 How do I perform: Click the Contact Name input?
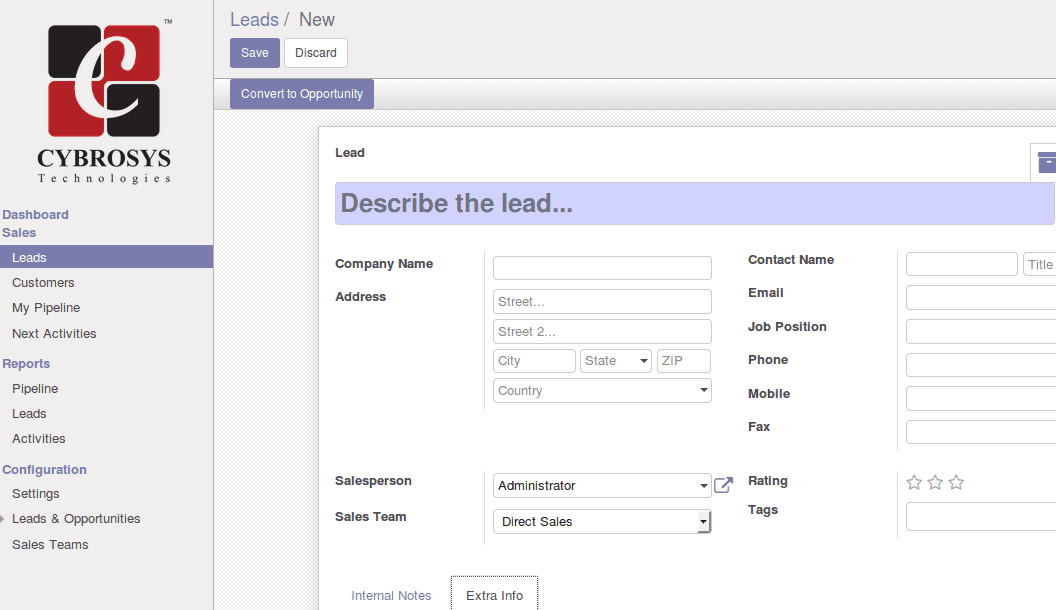click(x=962, y=264)
